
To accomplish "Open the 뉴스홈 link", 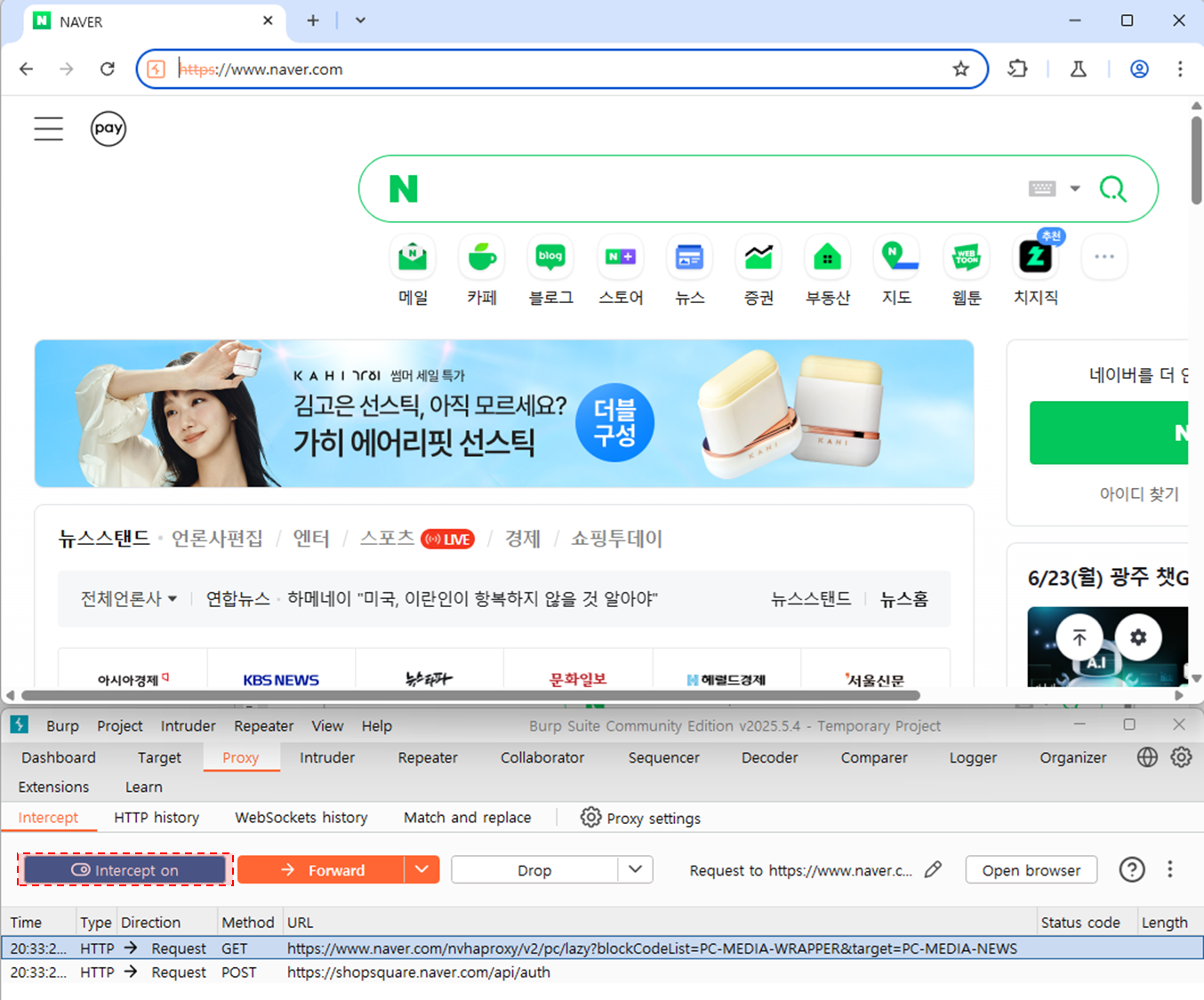I will [x=904, y=599].
